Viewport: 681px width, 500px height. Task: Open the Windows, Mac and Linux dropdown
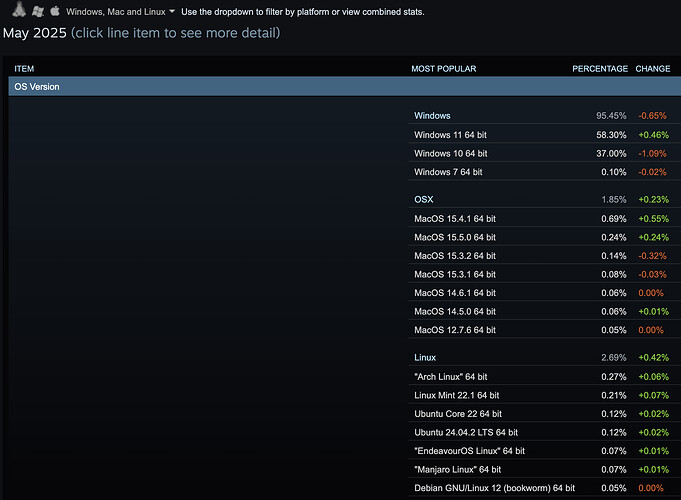tap(120, 12)
